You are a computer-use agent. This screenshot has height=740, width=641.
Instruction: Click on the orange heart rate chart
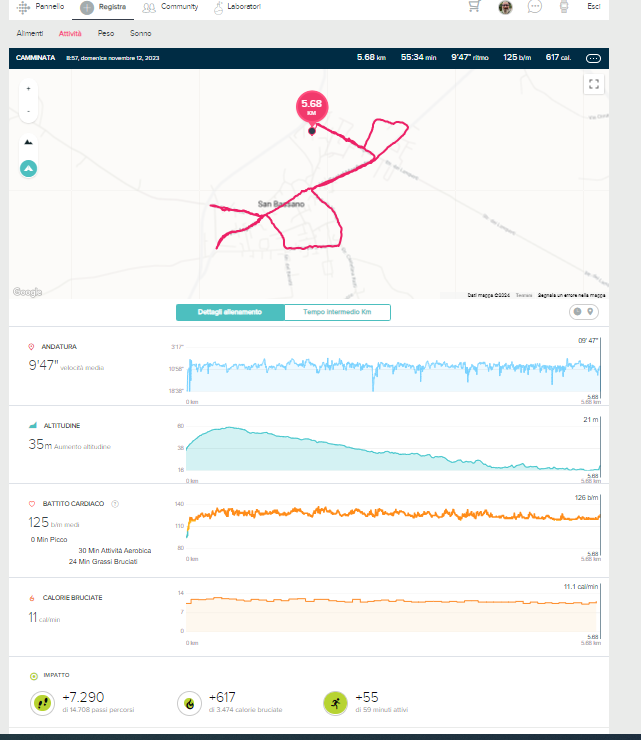pos(394,525)
